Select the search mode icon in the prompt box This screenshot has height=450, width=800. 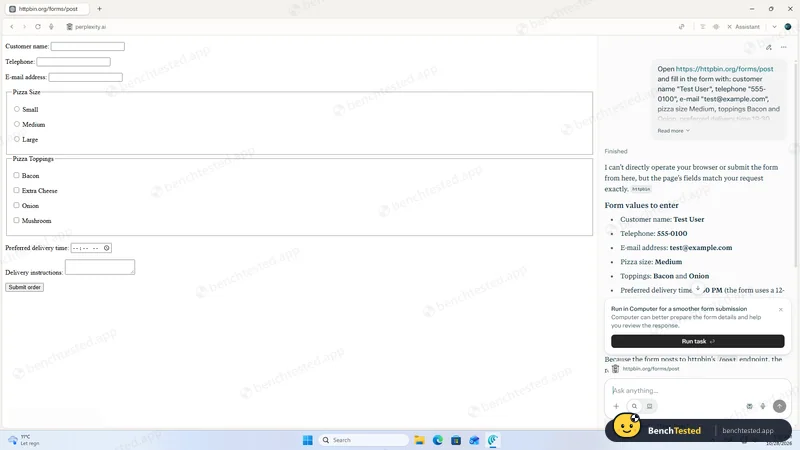tap(634, 406)
